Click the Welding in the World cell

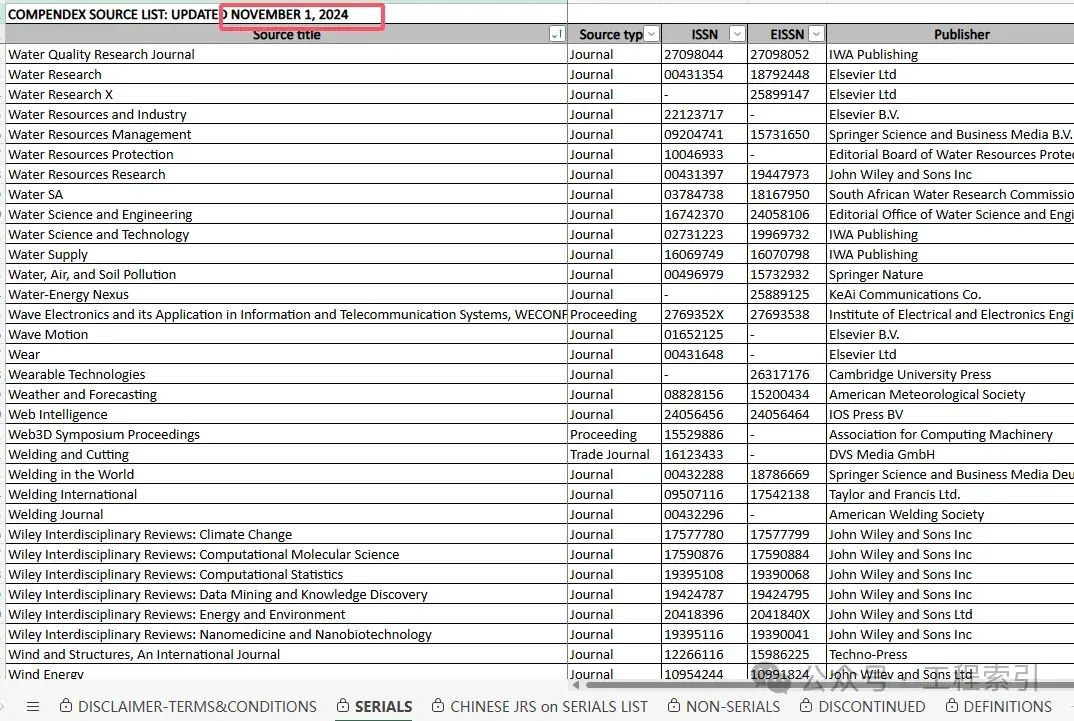point(286,475)
